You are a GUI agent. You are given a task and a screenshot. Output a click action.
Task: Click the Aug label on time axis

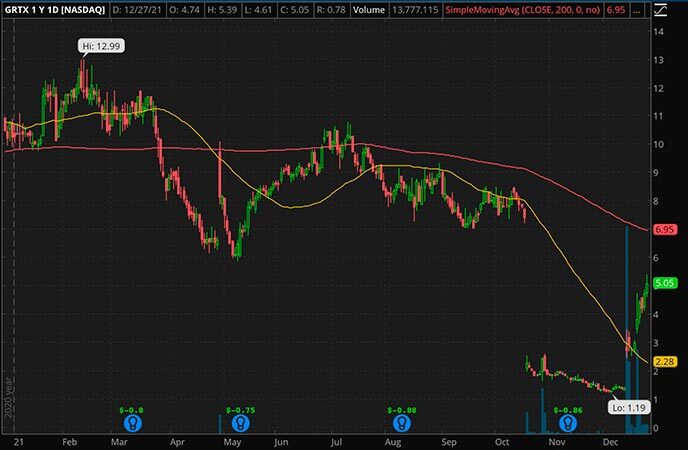coord(393,442)
